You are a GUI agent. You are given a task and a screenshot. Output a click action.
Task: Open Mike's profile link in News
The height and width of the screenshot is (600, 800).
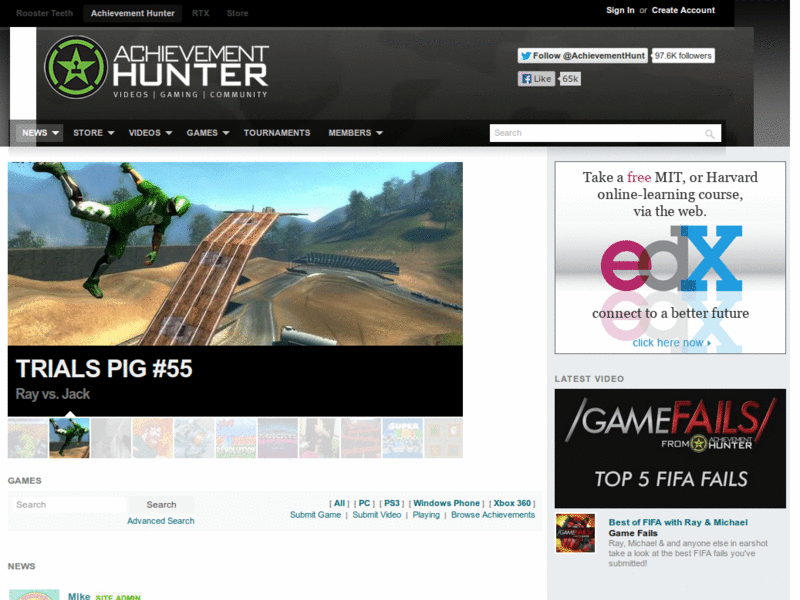(x=79, y=596)
